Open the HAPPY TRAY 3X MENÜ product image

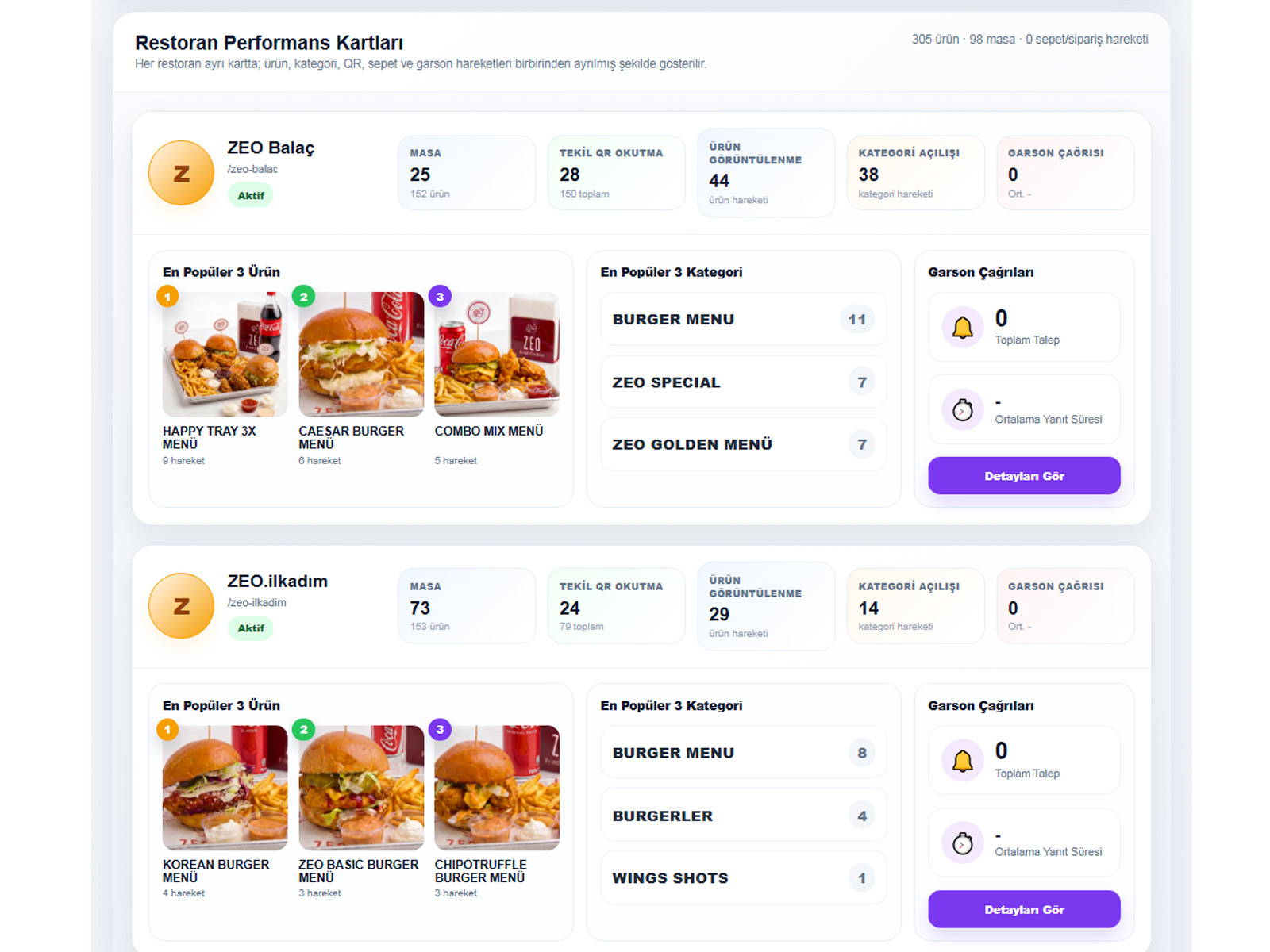225,355
